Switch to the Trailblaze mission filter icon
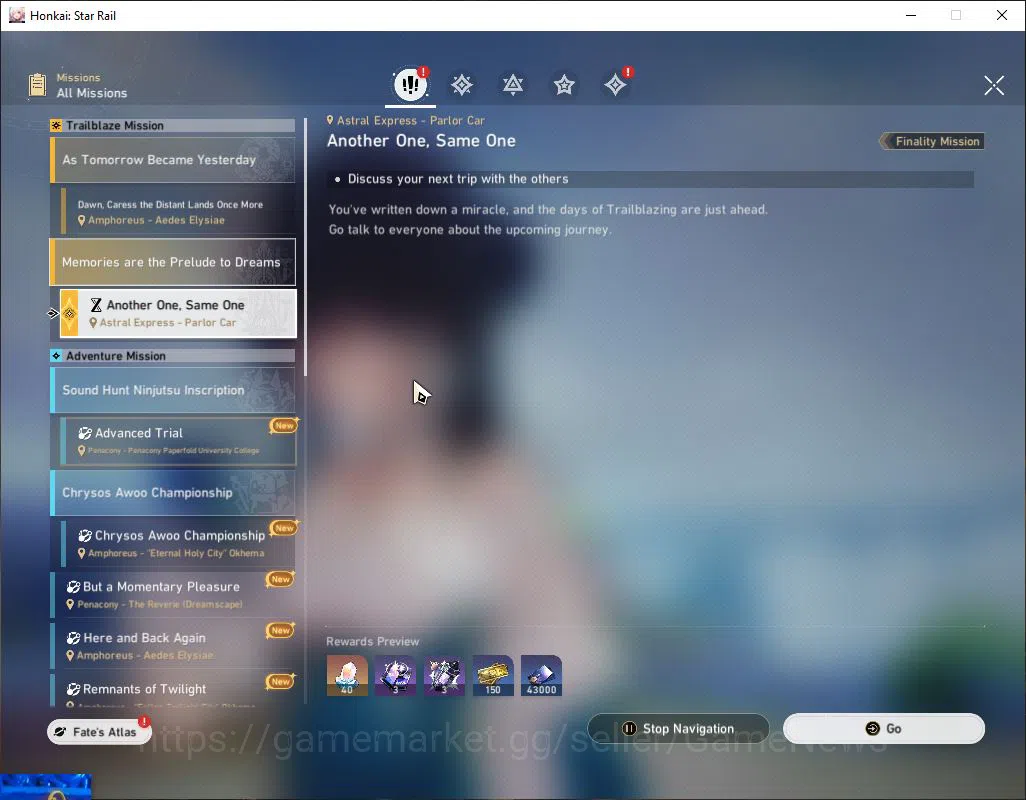The image size is (1026, 800). [462, 85]
